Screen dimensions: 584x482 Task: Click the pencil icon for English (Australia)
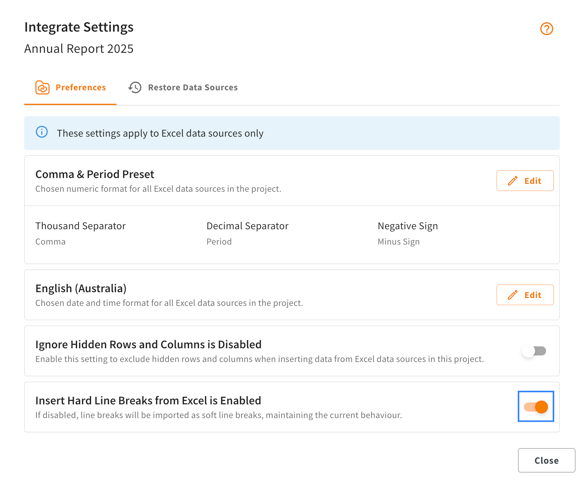click(512, 295)
